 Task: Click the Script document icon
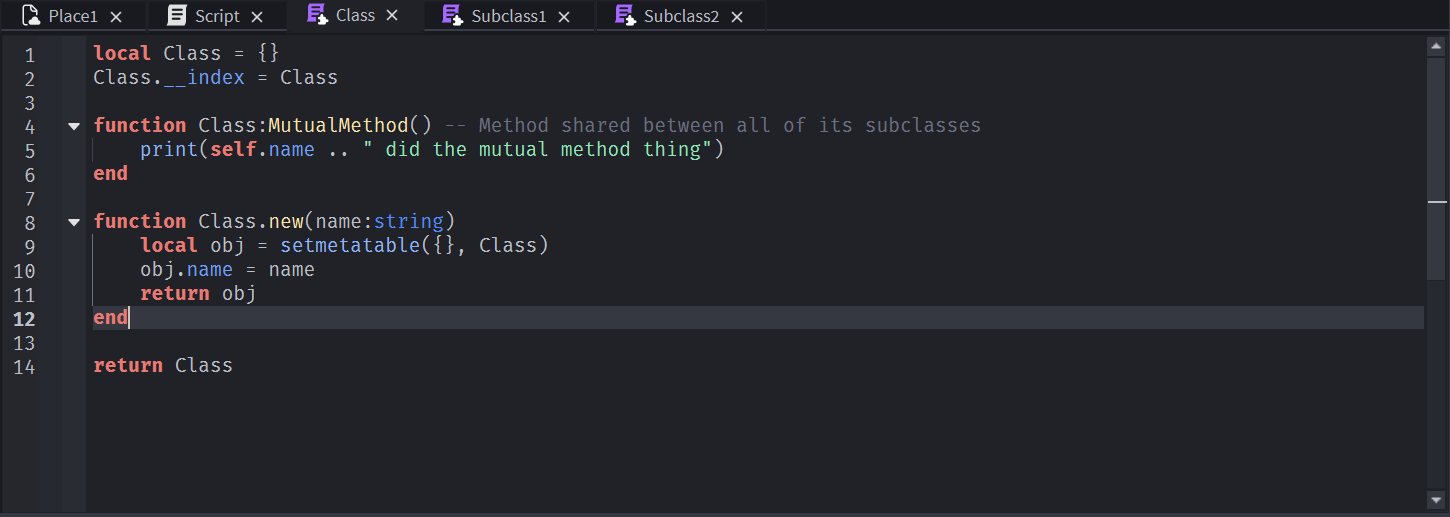tap(177, 16)
